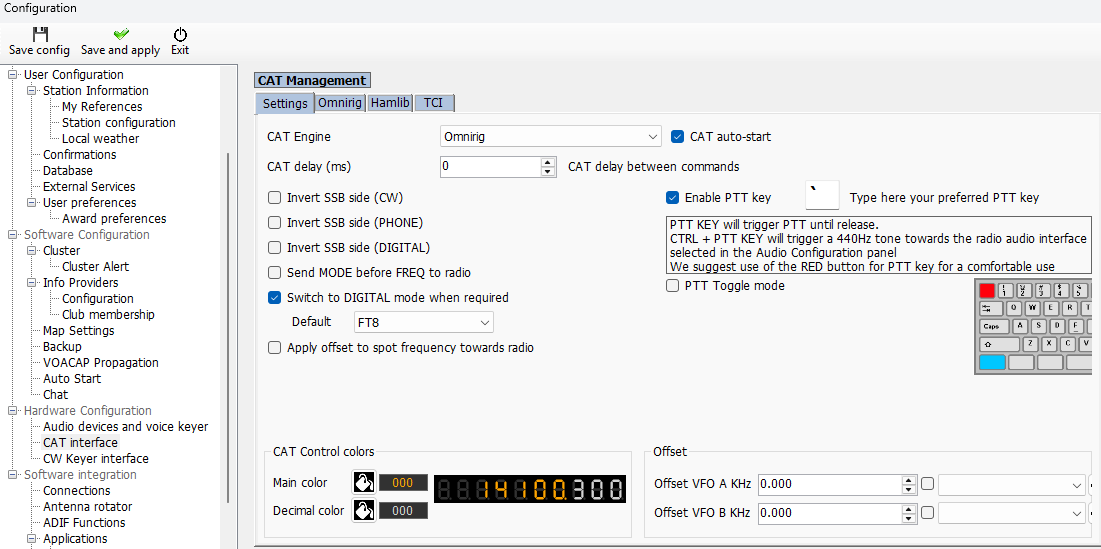
Task: Enable Invert SSB side (CW)
Action: click(x=275, y=197)
